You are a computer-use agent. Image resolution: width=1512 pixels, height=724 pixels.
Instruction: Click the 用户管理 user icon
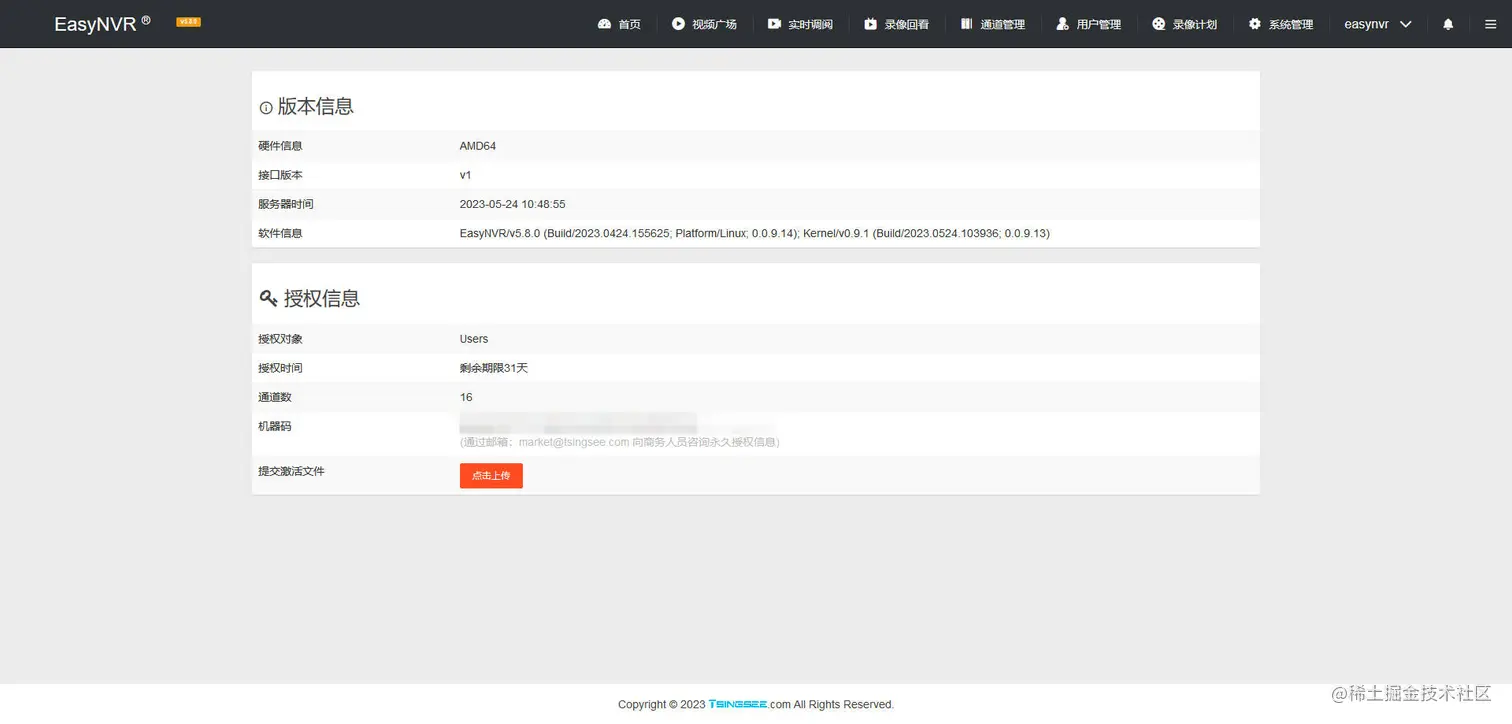click(x=1063, y=24)
